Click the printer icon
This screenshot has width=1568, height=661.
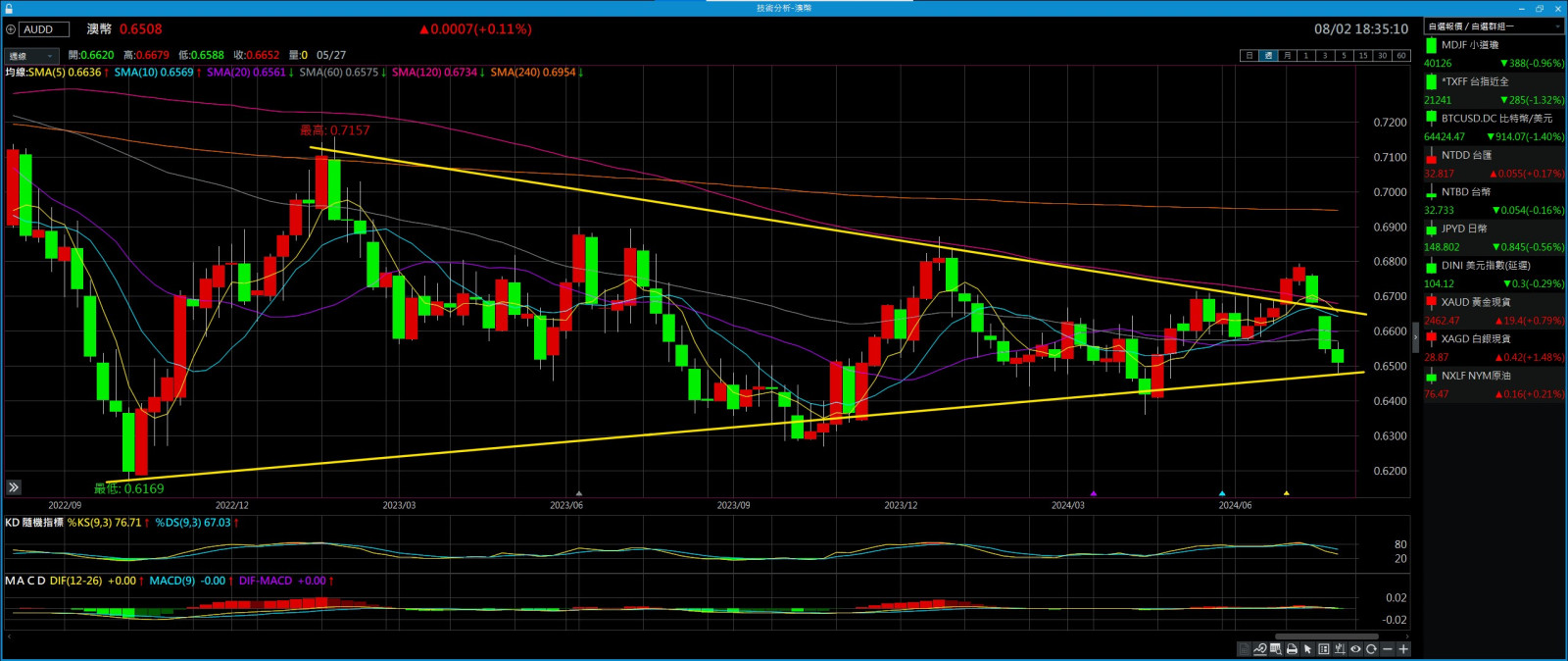(x=1292, y=649)
